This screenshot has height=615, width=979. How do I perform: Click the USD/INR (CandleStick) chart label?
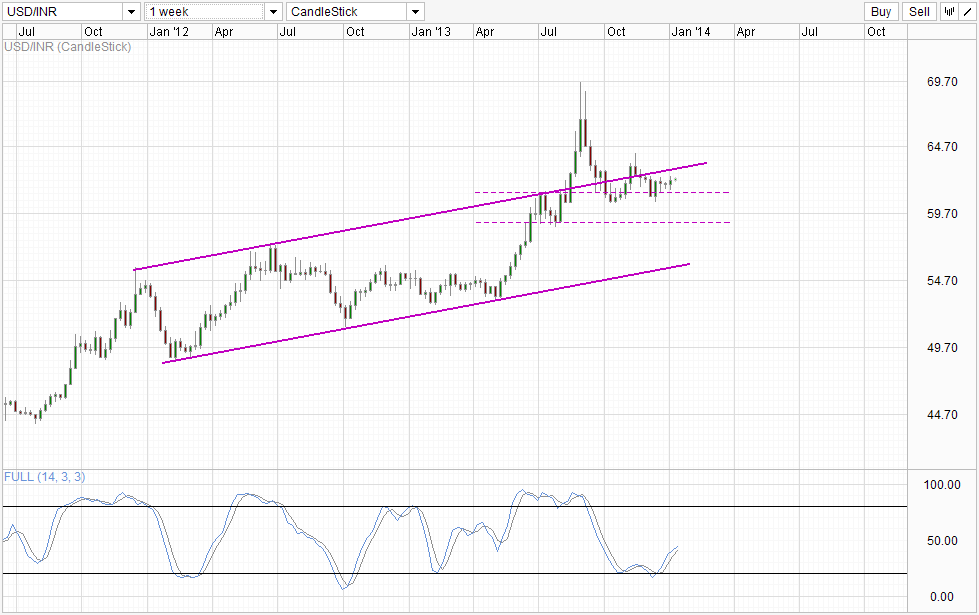[x=67, y=47]
